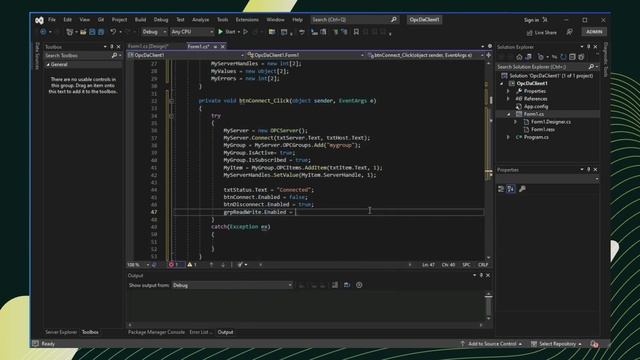The height and width of the screenshot is (360, 640).
Task: Collapse the General group in Toolbox
Action: 48,64
